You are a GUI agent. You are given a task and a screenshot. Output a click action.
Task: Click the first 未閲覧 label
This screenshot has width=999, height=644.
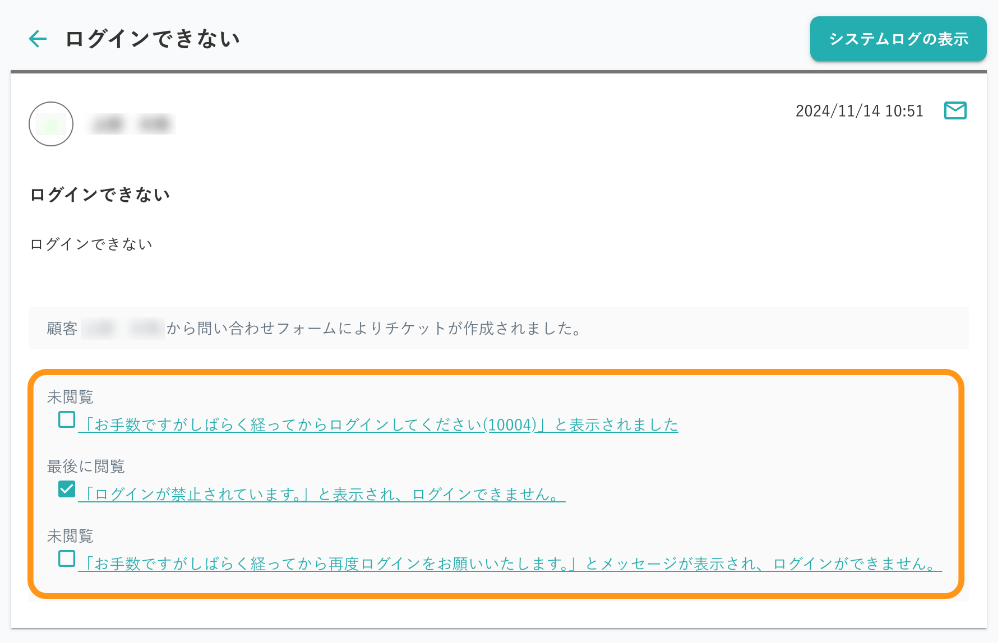point(70,397)
